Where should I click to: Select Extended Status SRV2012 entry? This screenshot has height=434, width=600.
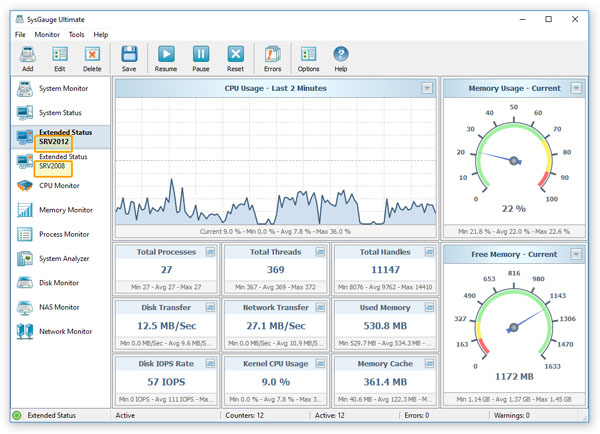60,137
